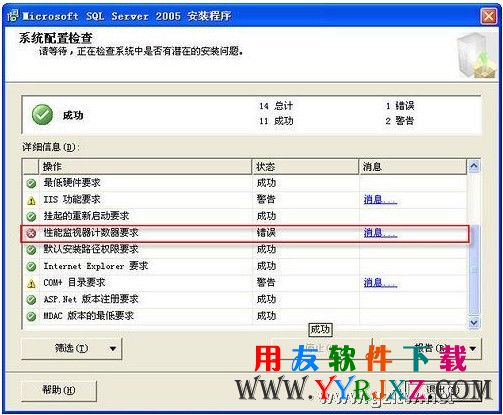Click the scroll down arrow of the details list

474,322
